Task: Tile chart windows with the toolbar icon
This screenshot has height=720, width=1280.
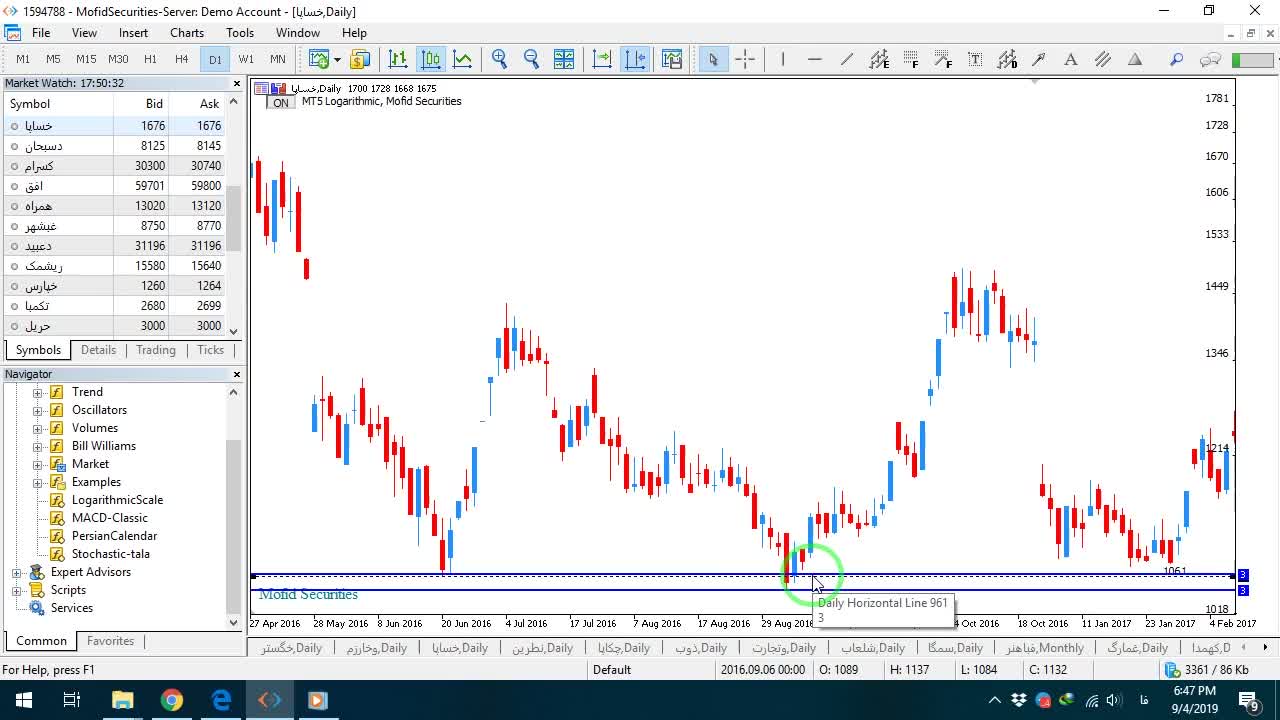Action: pos(564,59)
